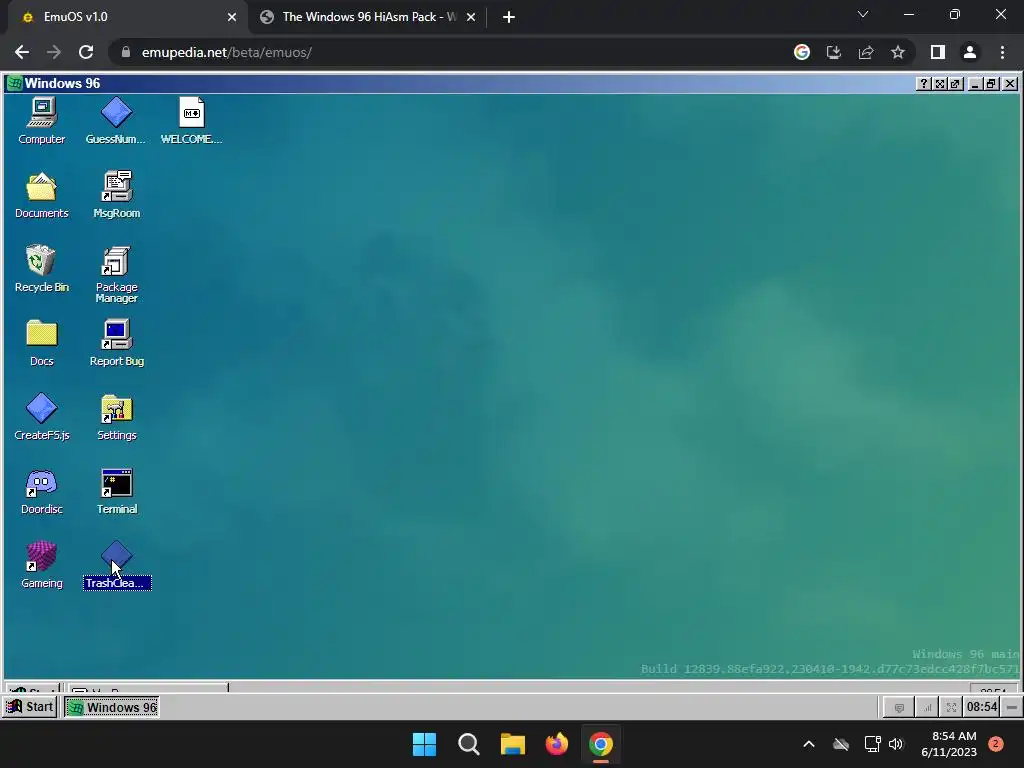
Task: Open File Explorer from the taskbar
Action: point(513,744)
